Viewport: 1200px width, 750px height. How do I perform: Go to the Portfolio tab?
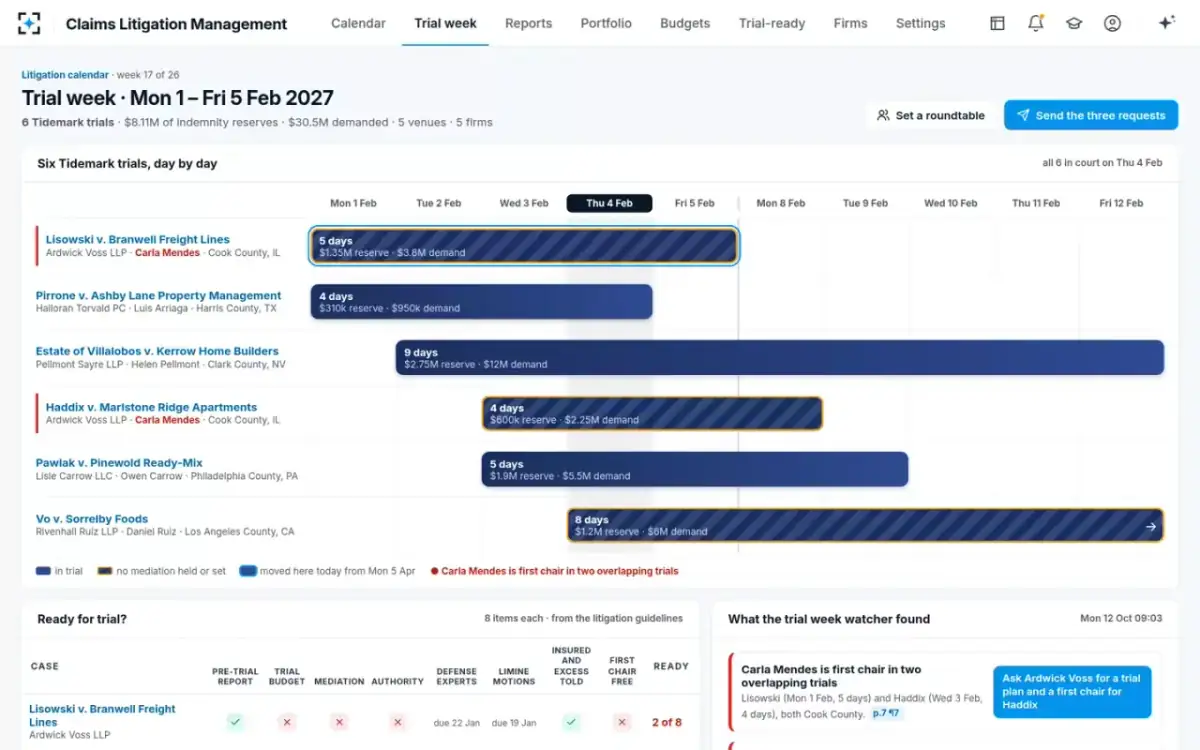point(606,23)
